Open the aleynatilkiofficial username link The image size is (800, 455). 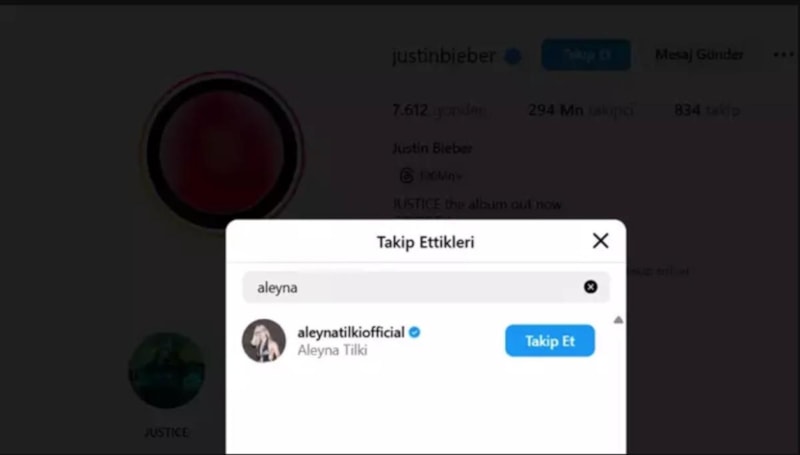pos(351,333)
